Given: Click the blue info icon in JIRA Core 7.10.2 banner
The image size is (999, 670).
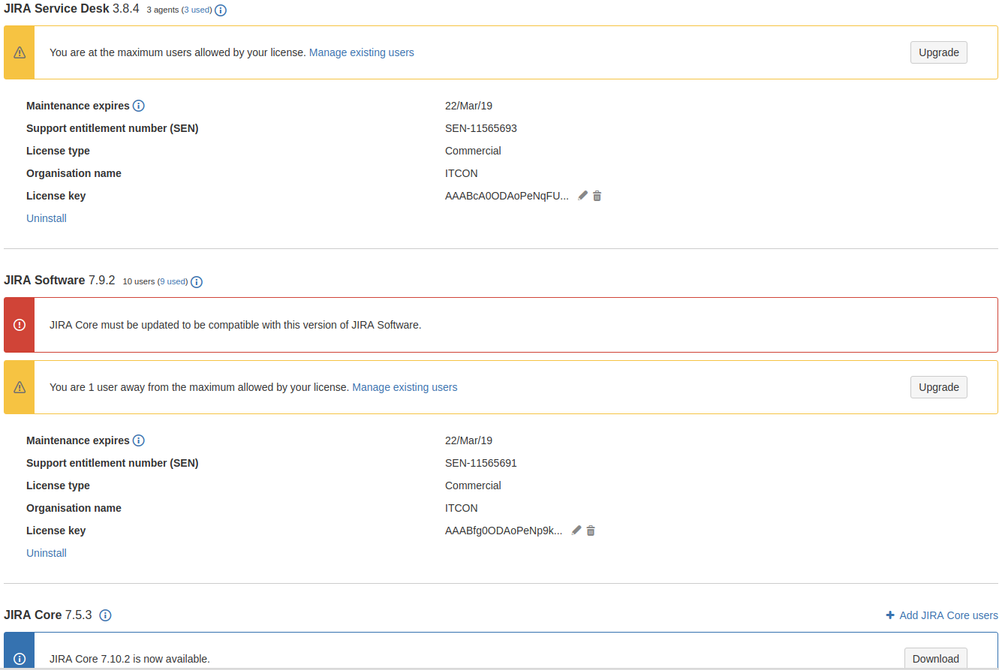Looking at the screenshot, I should coord(20,659).
